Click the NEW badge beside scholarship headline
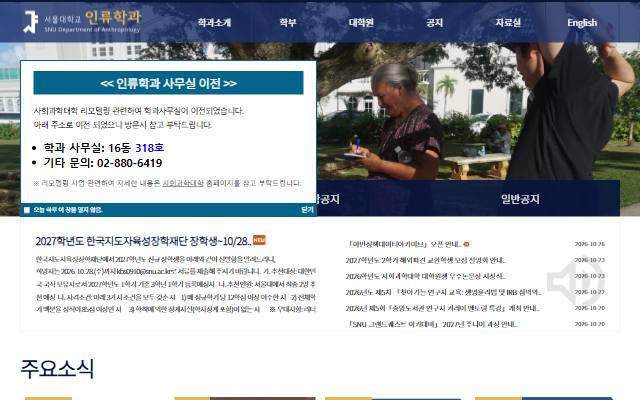Image resolution: width=640 pixels, height=400 pixels. [259, 240]
